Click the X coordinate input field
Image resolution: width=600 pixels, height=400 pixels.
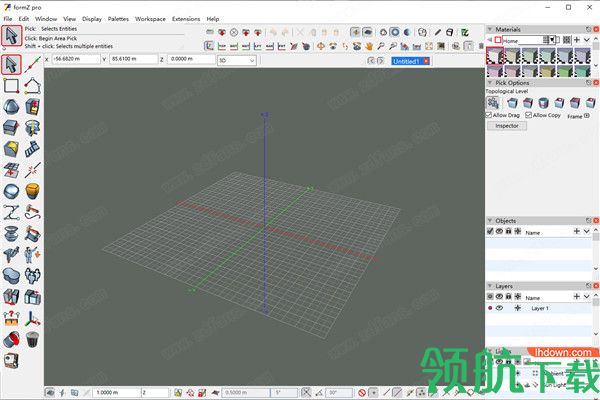(76, 59)
